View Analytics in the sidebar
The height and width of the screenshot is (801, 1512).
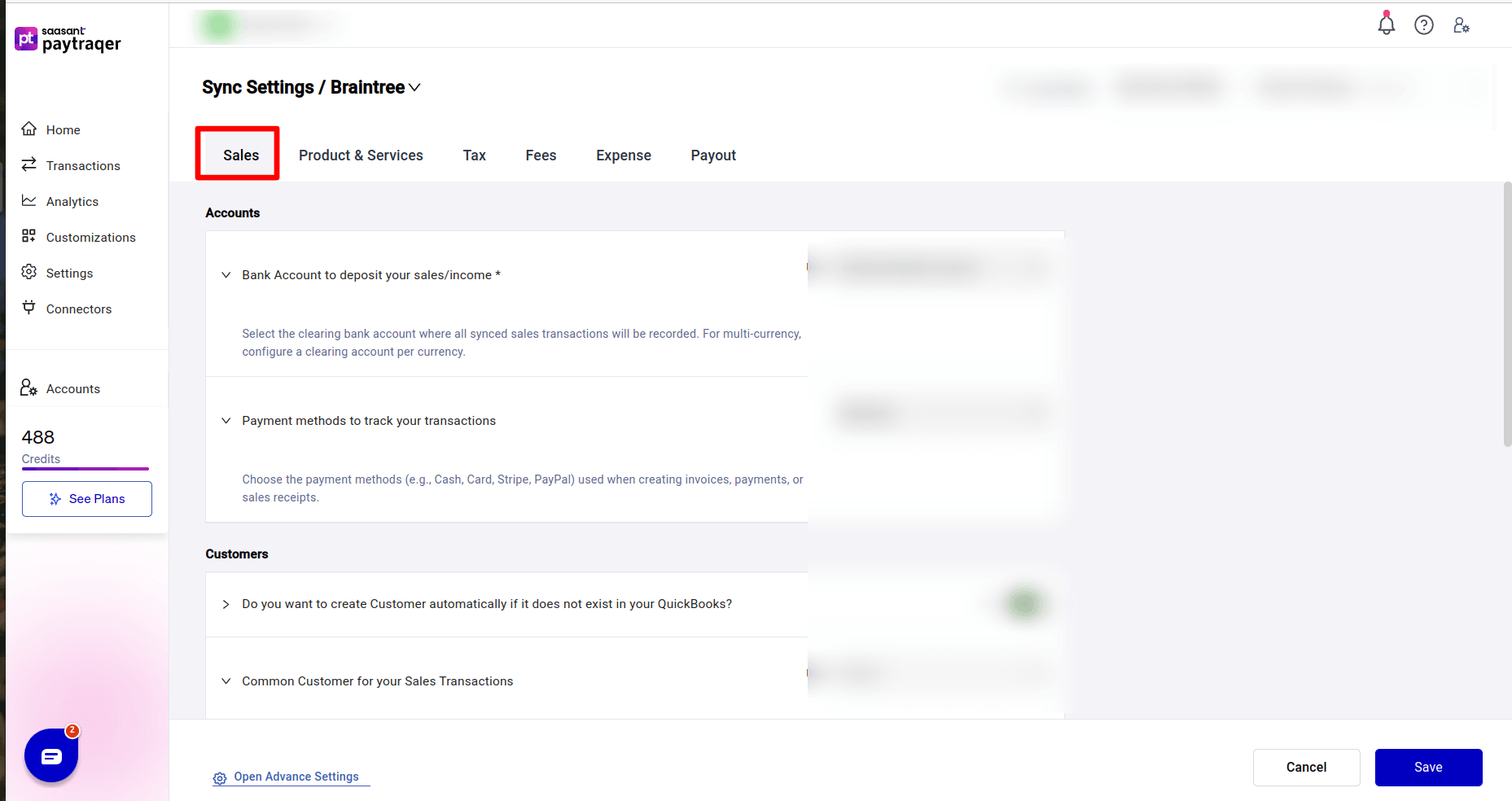[x=72, y=201]
